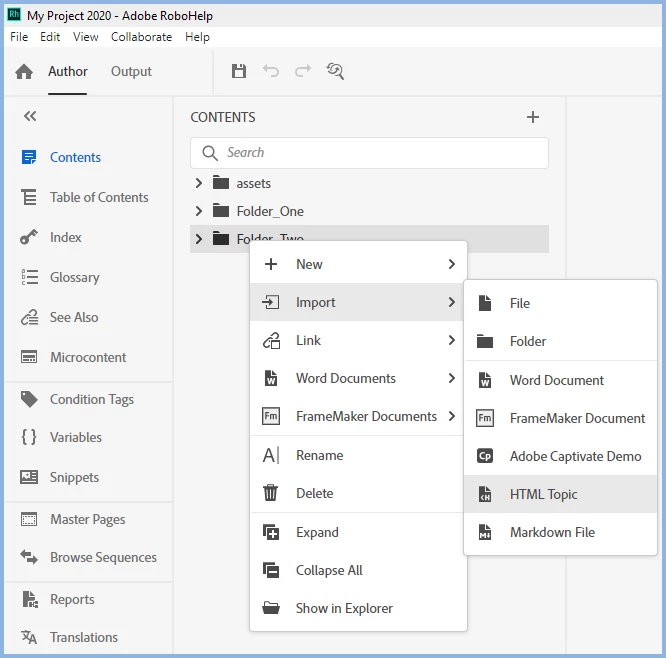
Task: Click the Reports icon
Action: tap(30, 599)
